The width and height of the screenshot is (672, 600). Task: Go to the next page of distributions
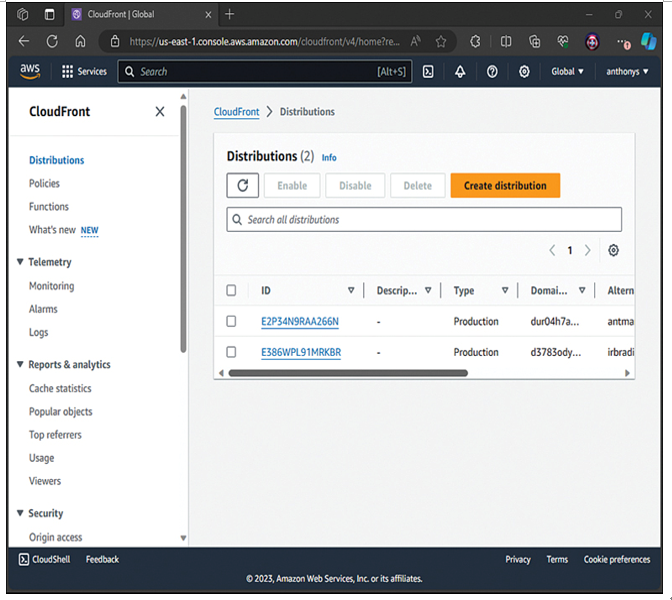588,250
